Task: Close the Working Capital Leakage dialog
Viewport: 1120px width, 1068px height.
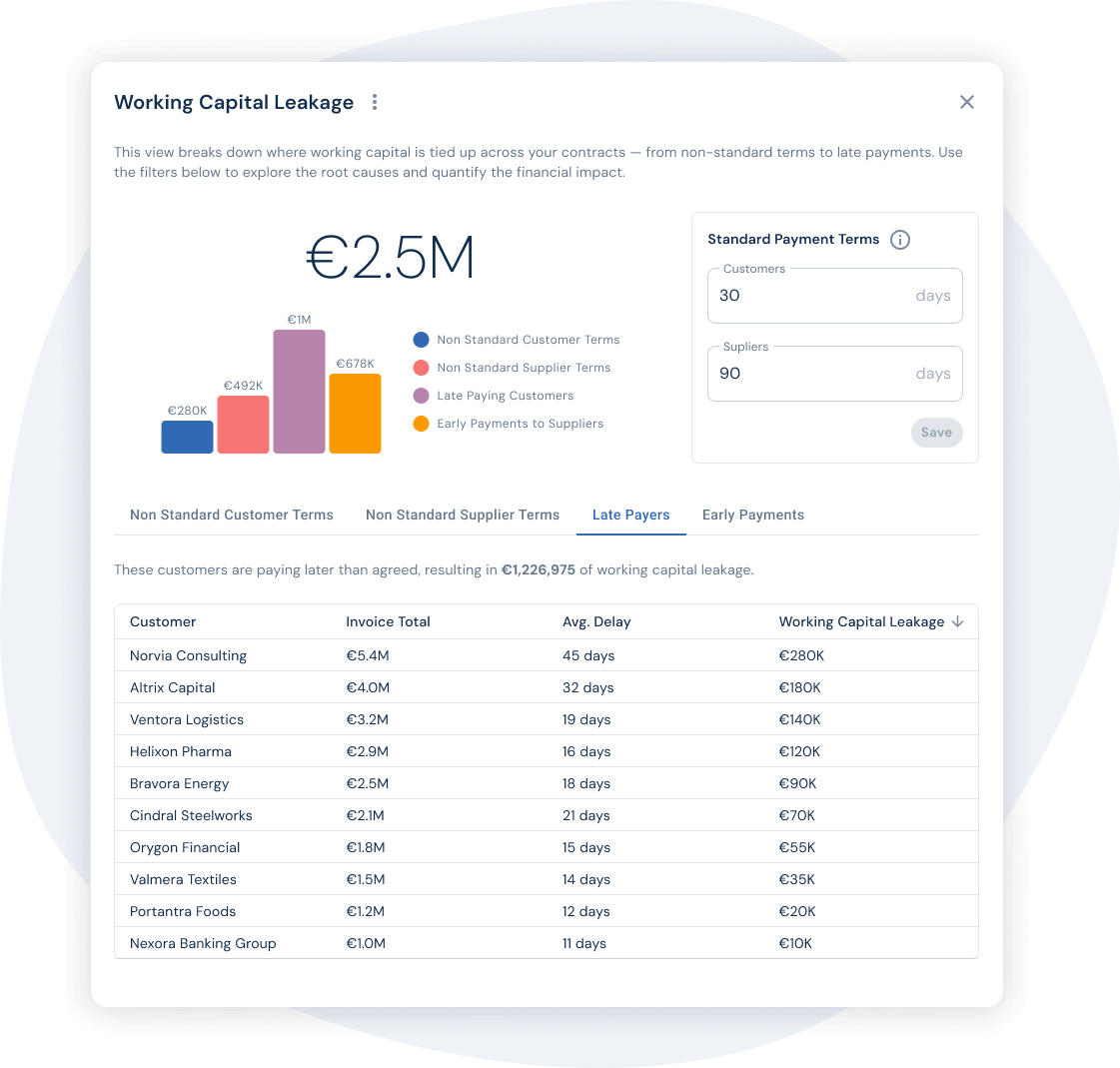Action: pyautogui.click(x=966, y=102)
